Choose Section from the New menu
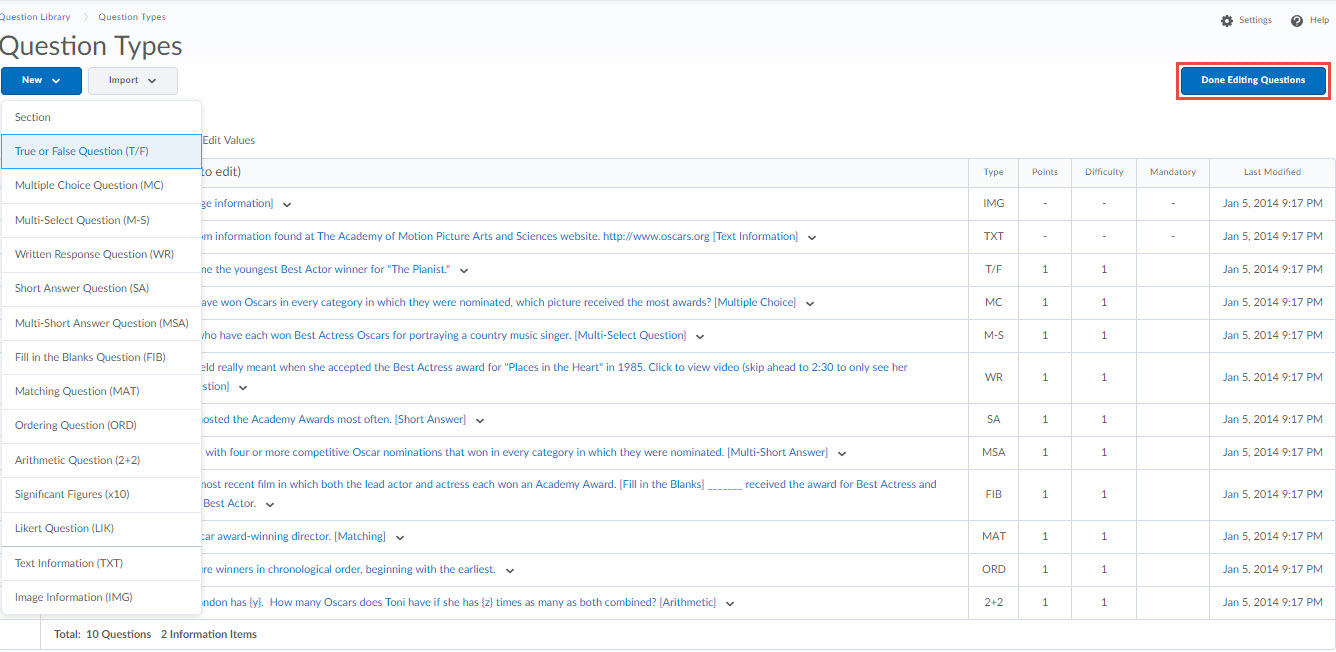 pos(31,116)
